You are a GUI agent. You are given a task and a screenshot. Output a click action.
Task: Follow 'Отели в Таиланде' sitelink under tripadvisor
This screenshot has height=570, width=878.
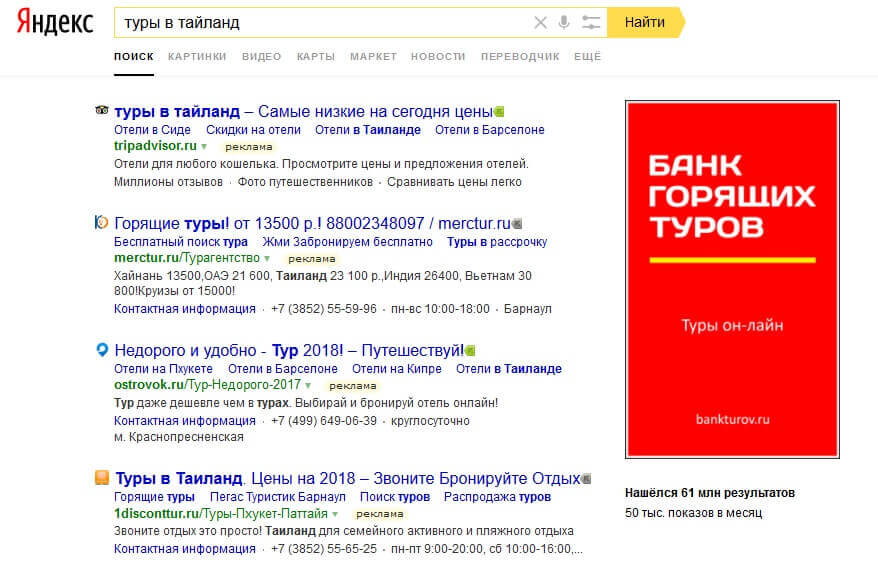[367, 130]
